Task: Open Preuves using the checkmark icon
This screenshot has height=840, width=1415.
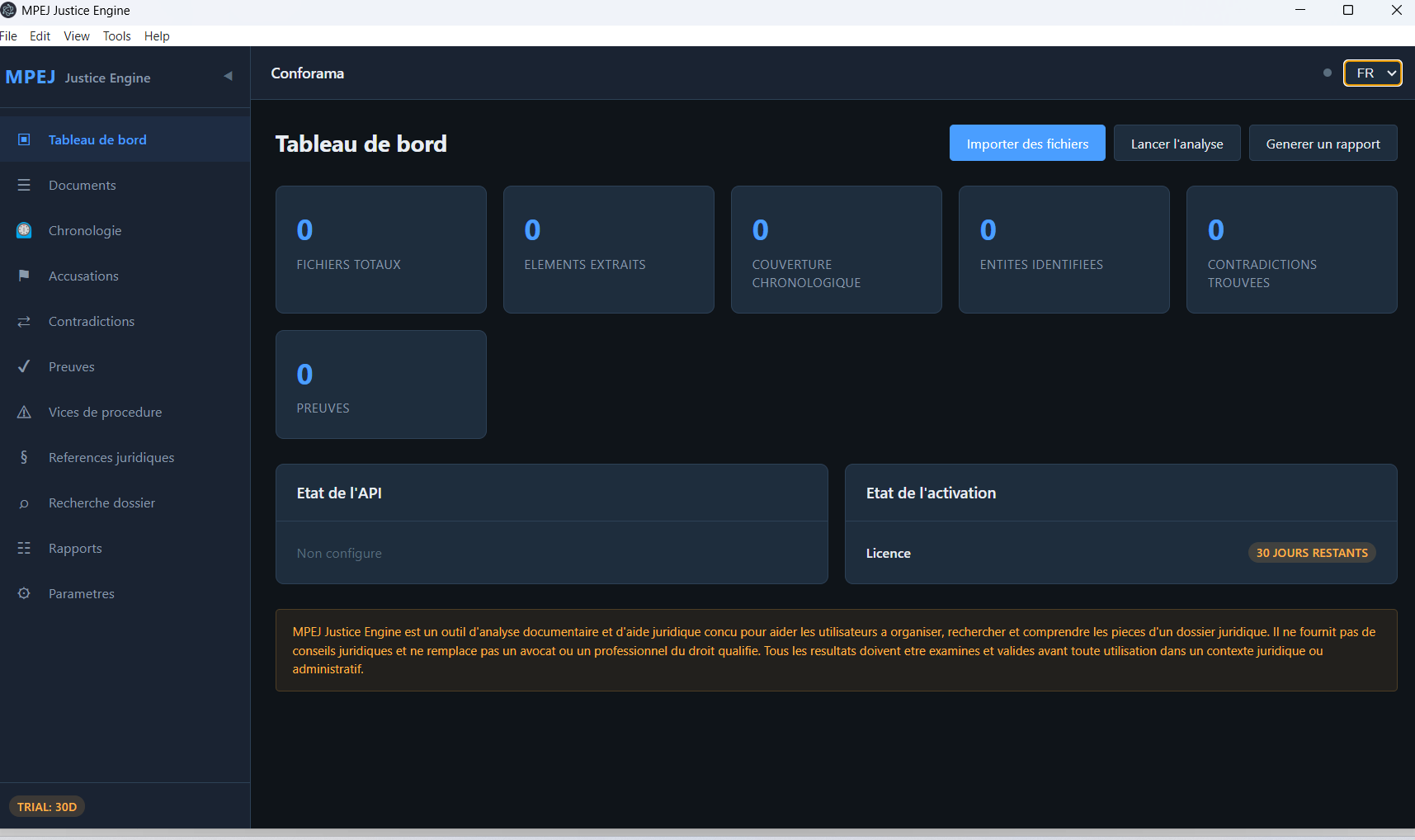Action: (x=24, y=366)
